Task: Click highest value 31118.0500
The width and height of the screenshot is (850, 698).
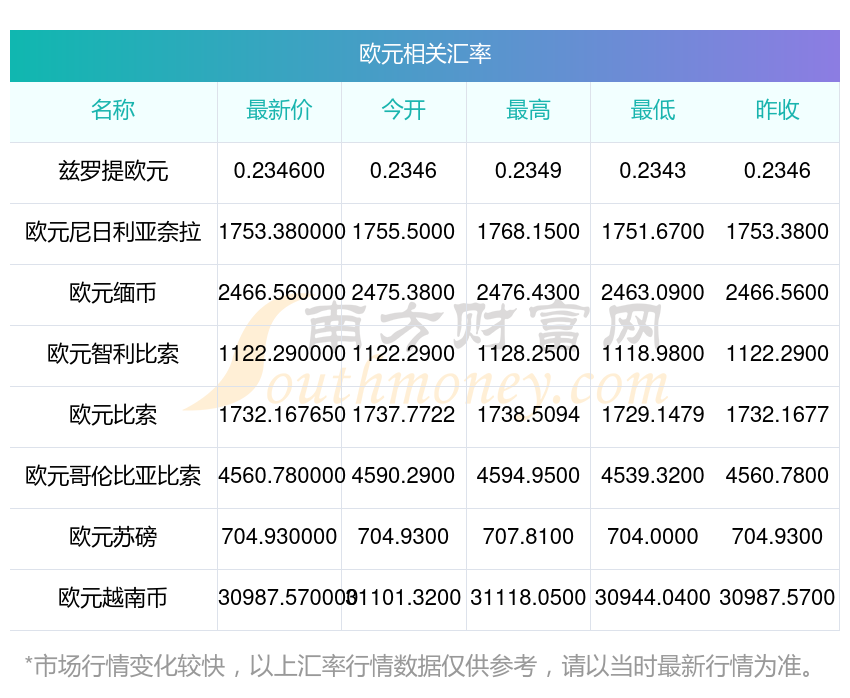Action: coord(528,598)
